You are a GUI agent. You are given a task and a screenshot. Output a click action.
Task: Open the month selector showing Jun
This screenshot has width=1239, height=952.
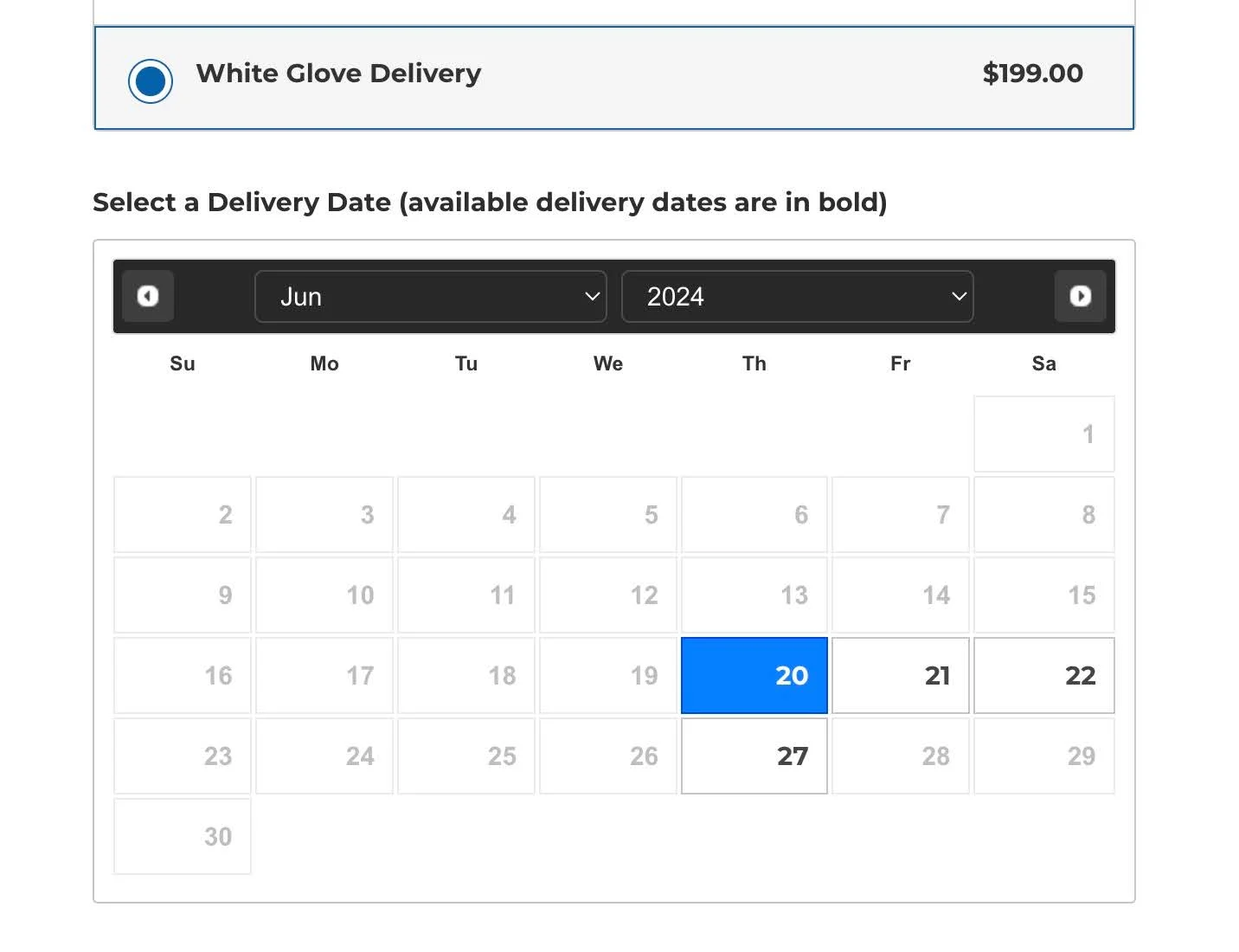point(430,296)
